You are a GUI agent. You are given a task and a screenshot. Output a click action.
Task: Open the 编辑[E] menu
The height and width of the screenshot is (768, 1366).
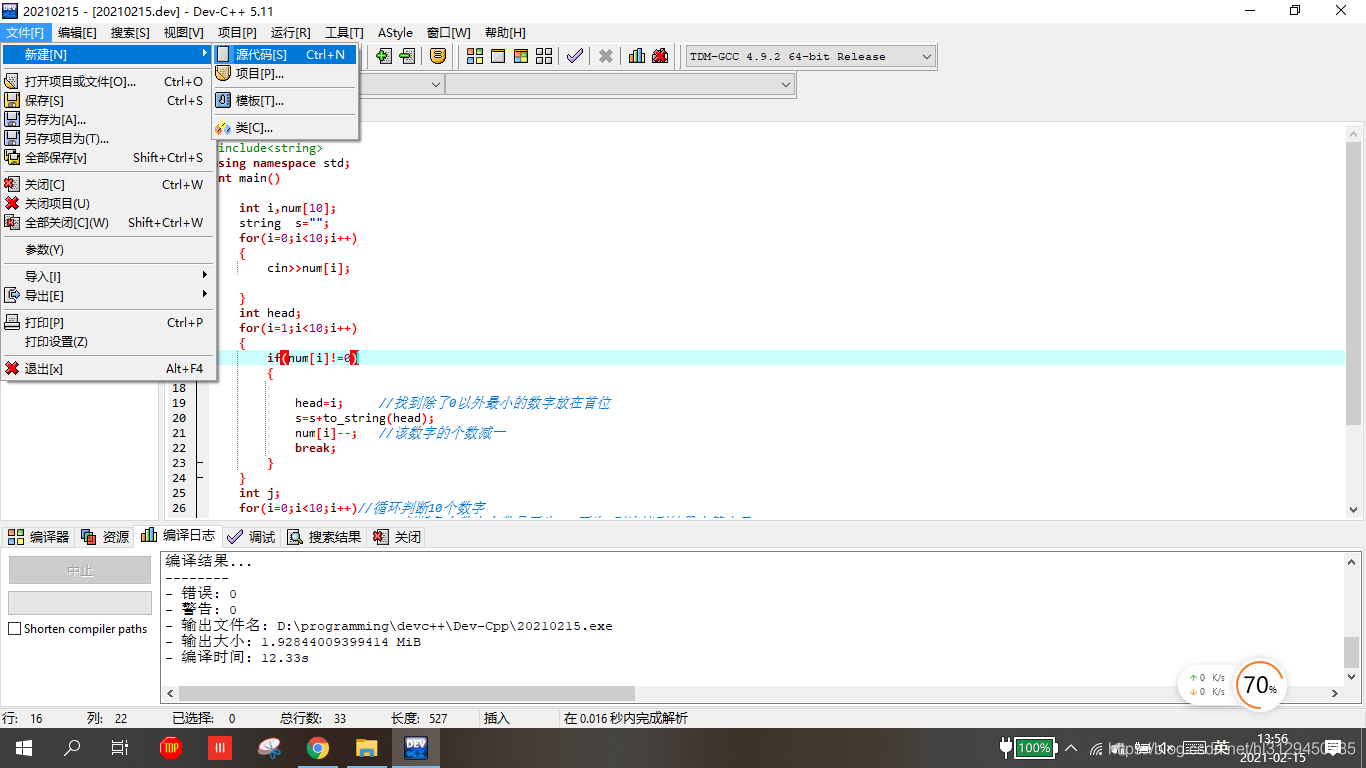(x=77, y=33)
